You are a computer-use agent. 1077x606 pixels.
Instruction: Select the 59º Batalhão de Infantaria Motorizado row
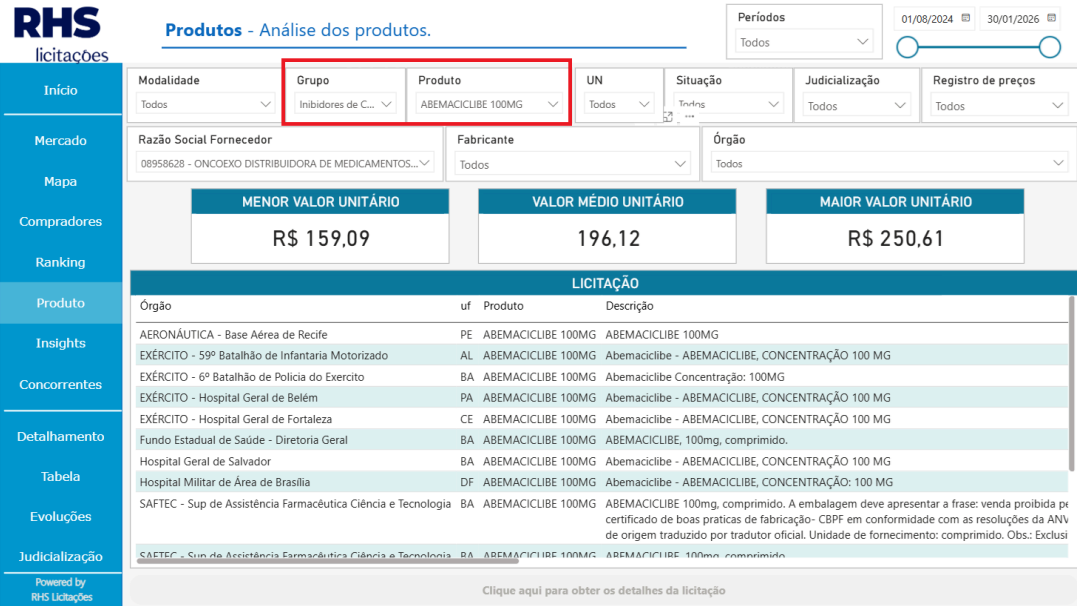click(x=602, y=355)
